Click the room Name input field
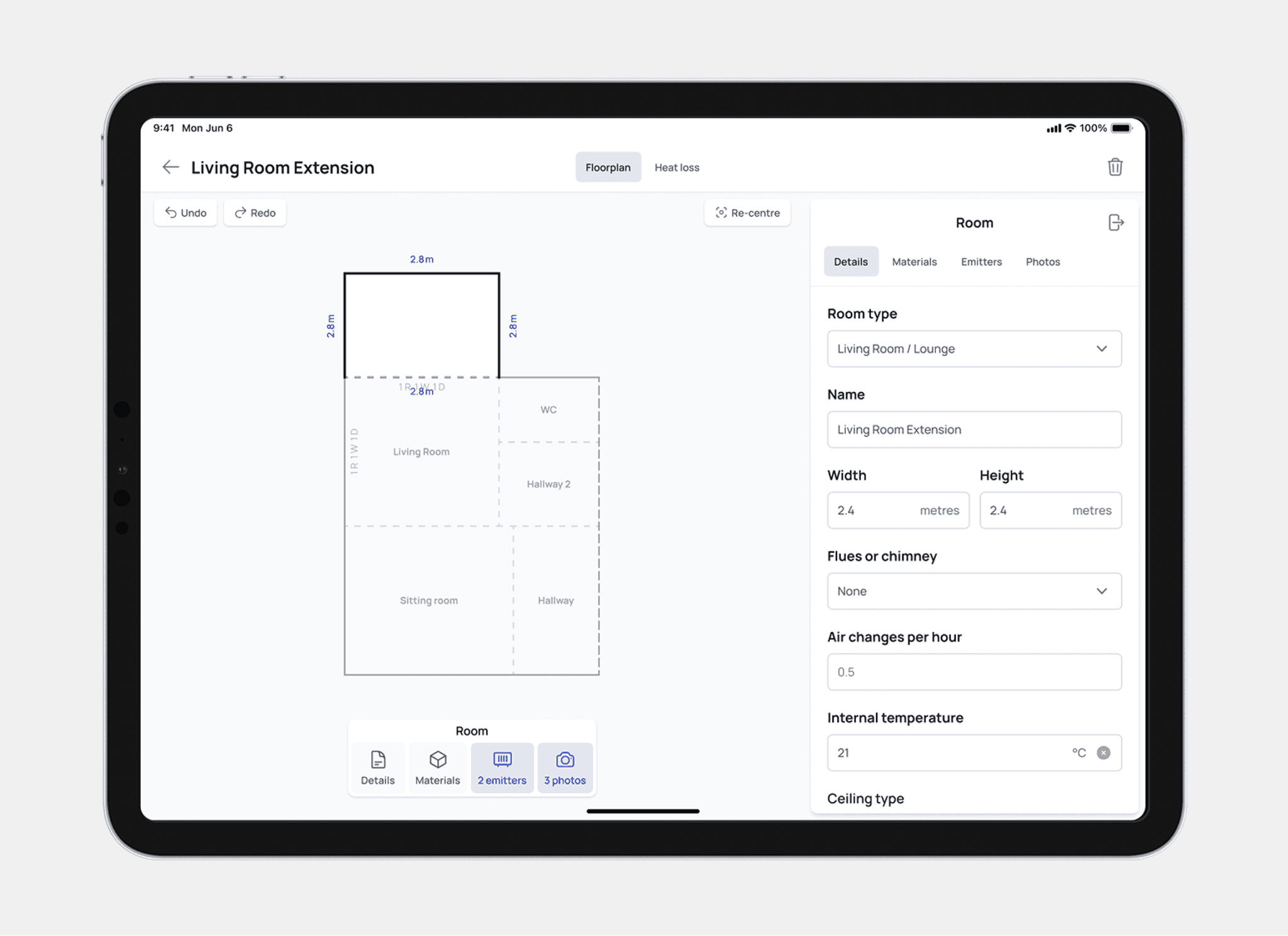Screen dimensions: 1288x936 tap(974, 429)
